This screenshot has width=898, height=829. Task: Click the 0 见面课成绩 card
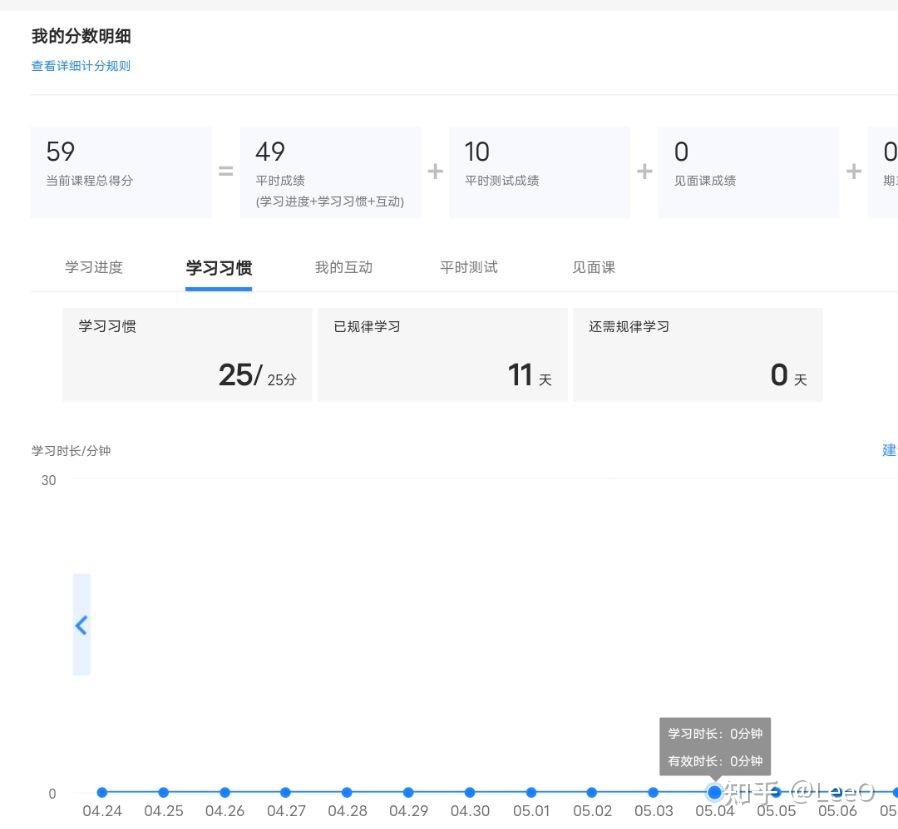click(x=749, y=172)
